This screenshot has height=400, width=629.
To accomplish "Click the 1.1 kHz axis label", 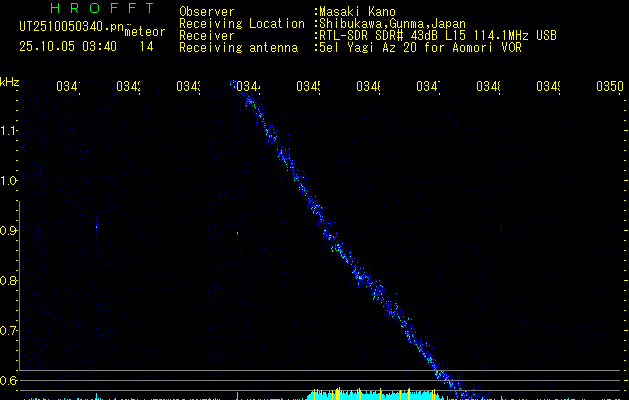I will [8, 130].
